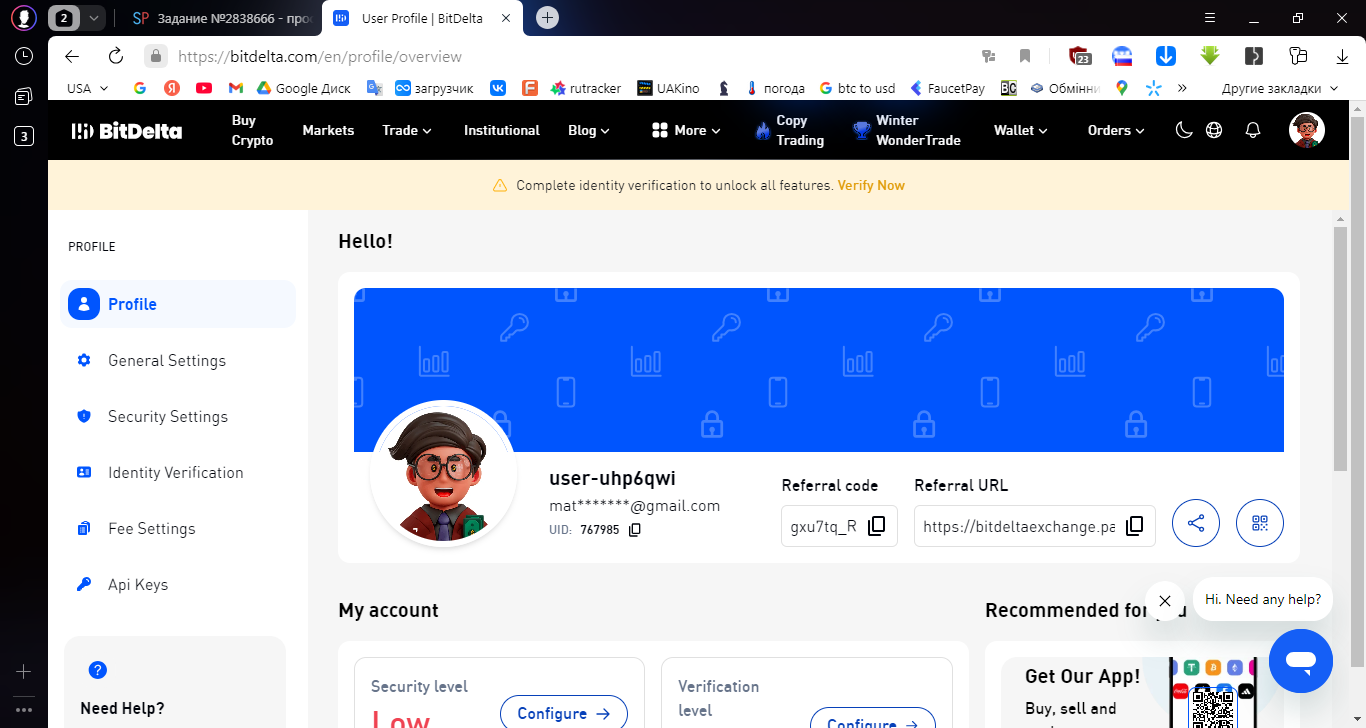The image size is (1366, 728).
Task: Open browser history clock icon
Action: coord(24,57)
